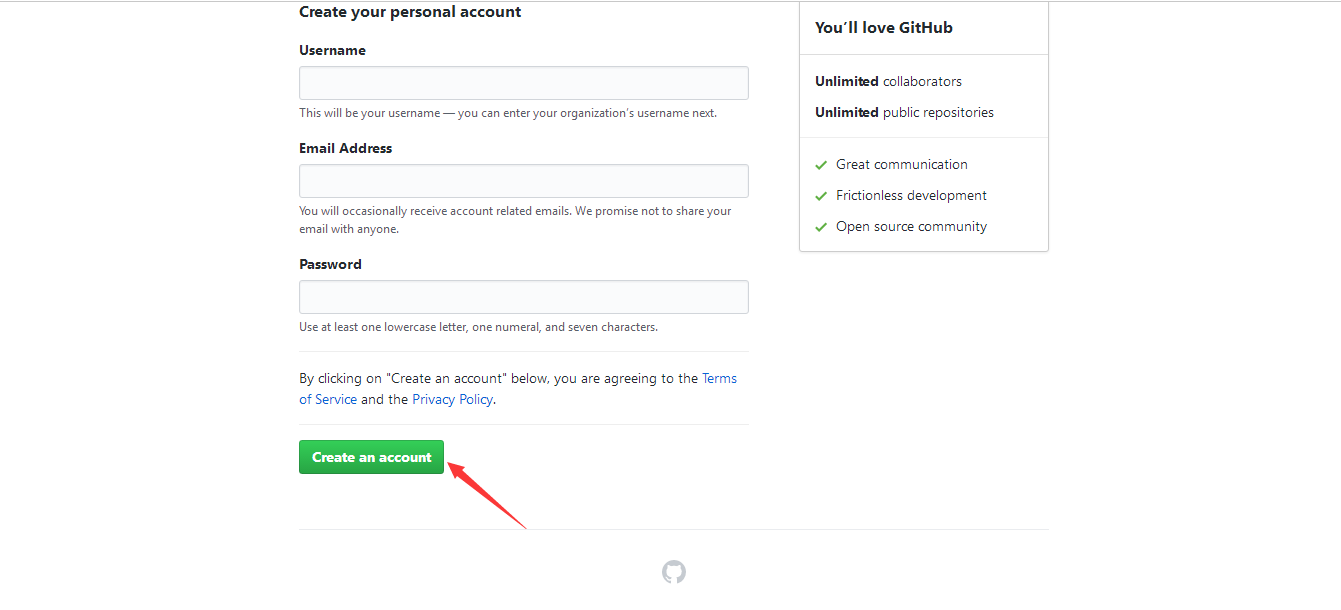
Task: Click the Email Address field label
Action: 345,148
